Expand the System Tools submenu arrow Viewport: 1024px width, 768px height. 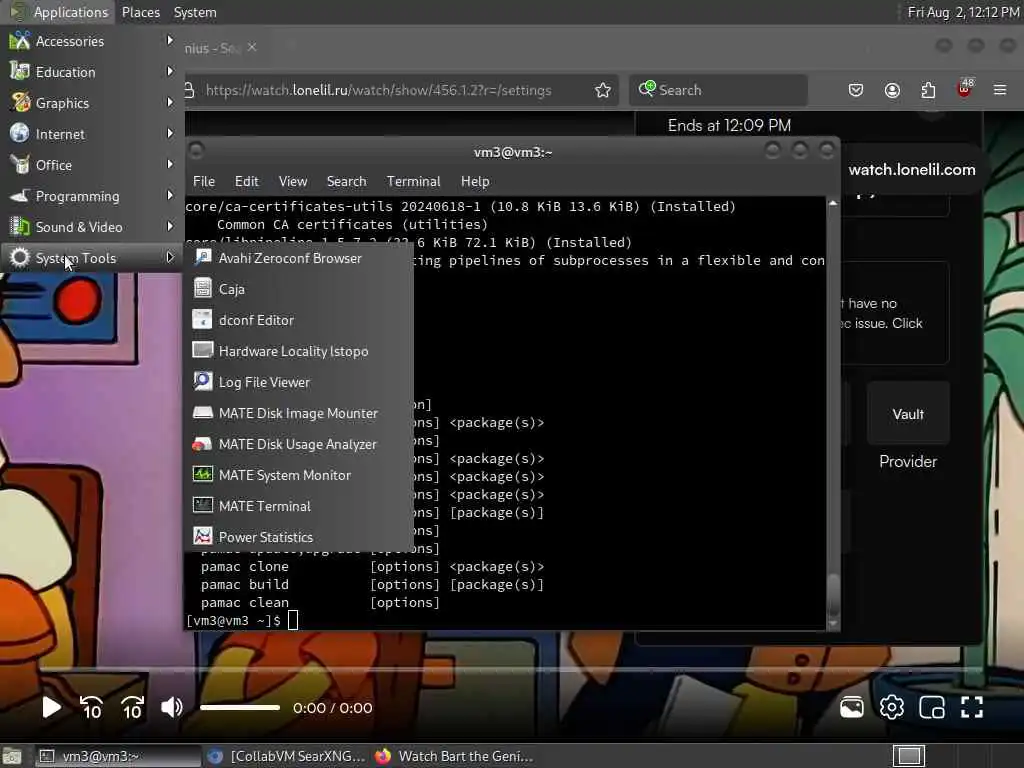tap(170, 257)
